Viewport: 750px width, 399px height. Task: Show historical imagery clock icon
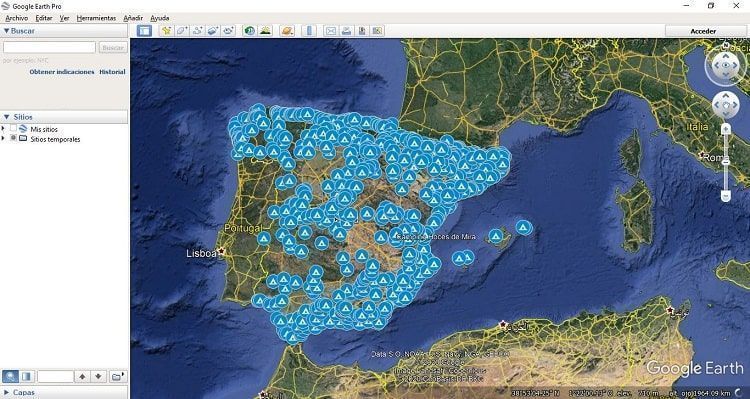(x=249, y=31)
